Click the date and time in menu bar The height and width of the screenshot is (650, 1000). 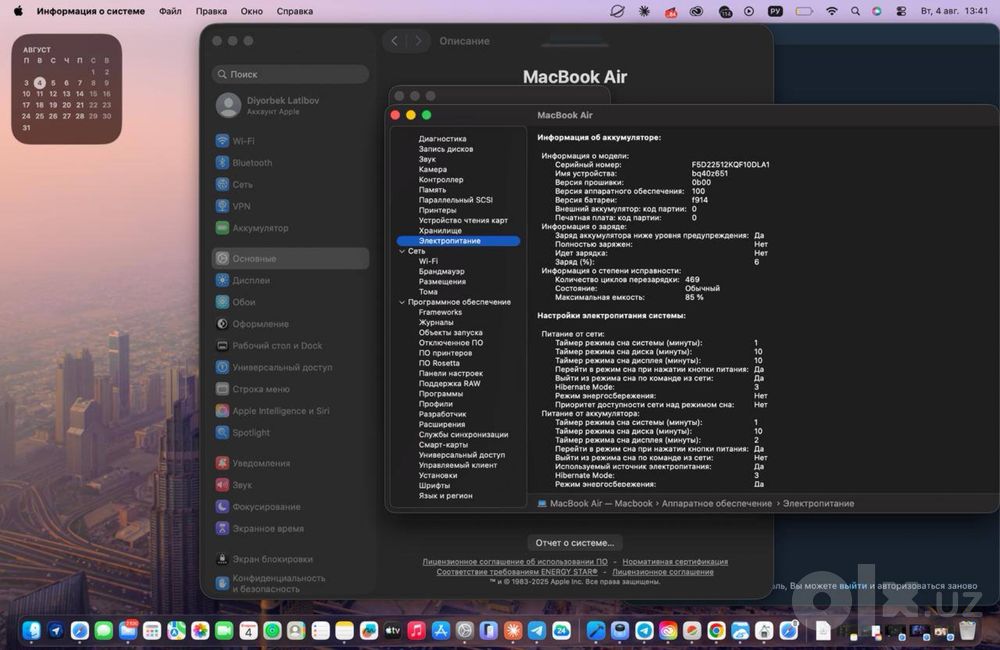coord(954,11)
